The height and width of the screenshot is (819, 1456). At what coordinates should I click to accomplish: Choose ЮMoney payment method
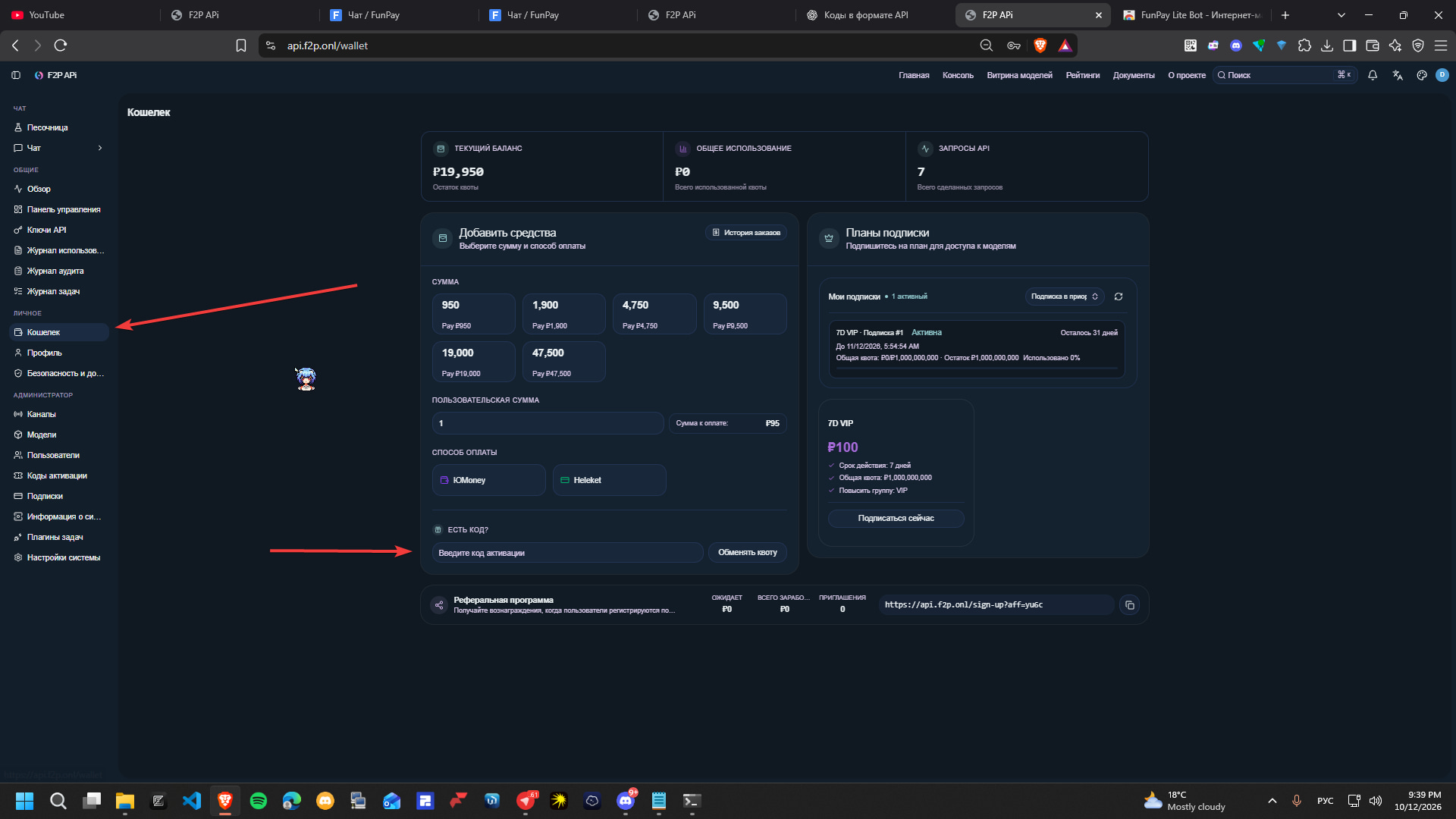click(x=488, y=480)
